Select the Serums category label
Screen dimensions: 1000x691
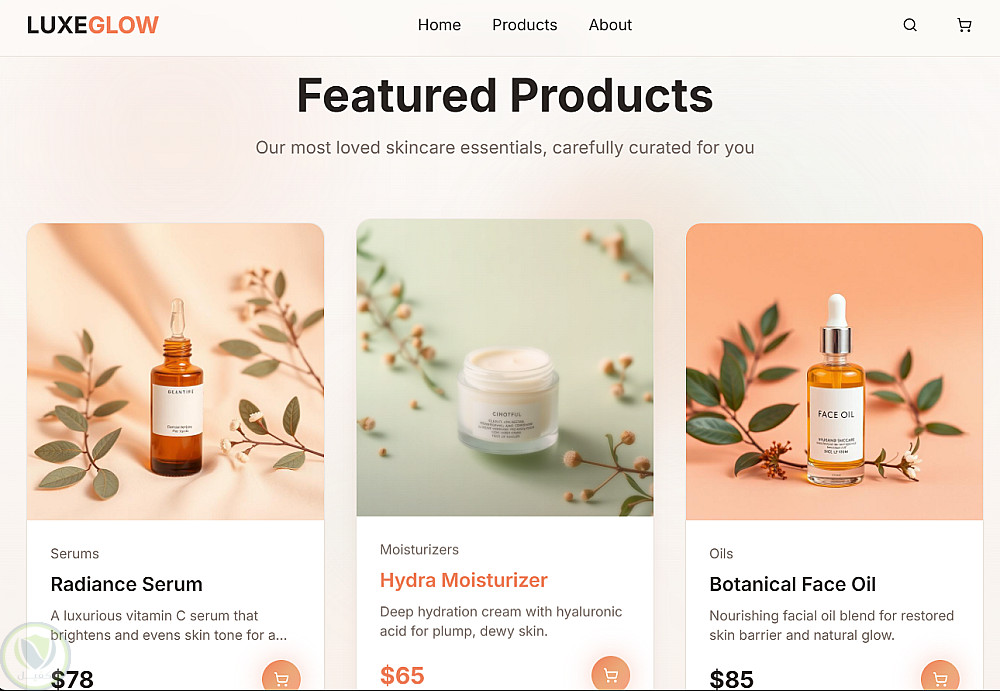tap(75, 553)
